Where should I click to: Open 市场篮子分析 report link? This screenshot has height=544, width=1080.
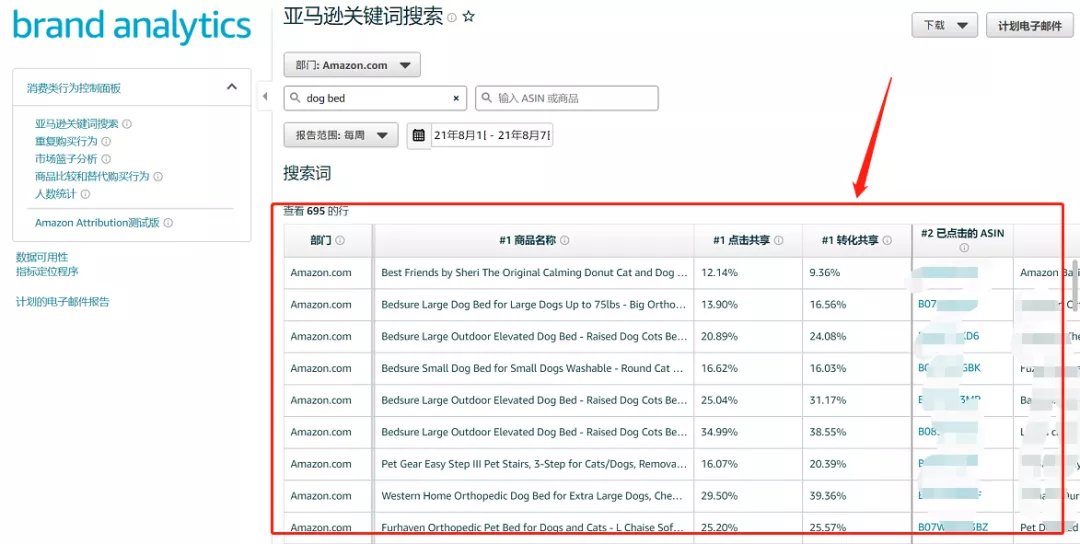pyautogui.click(x=66, y=159)
